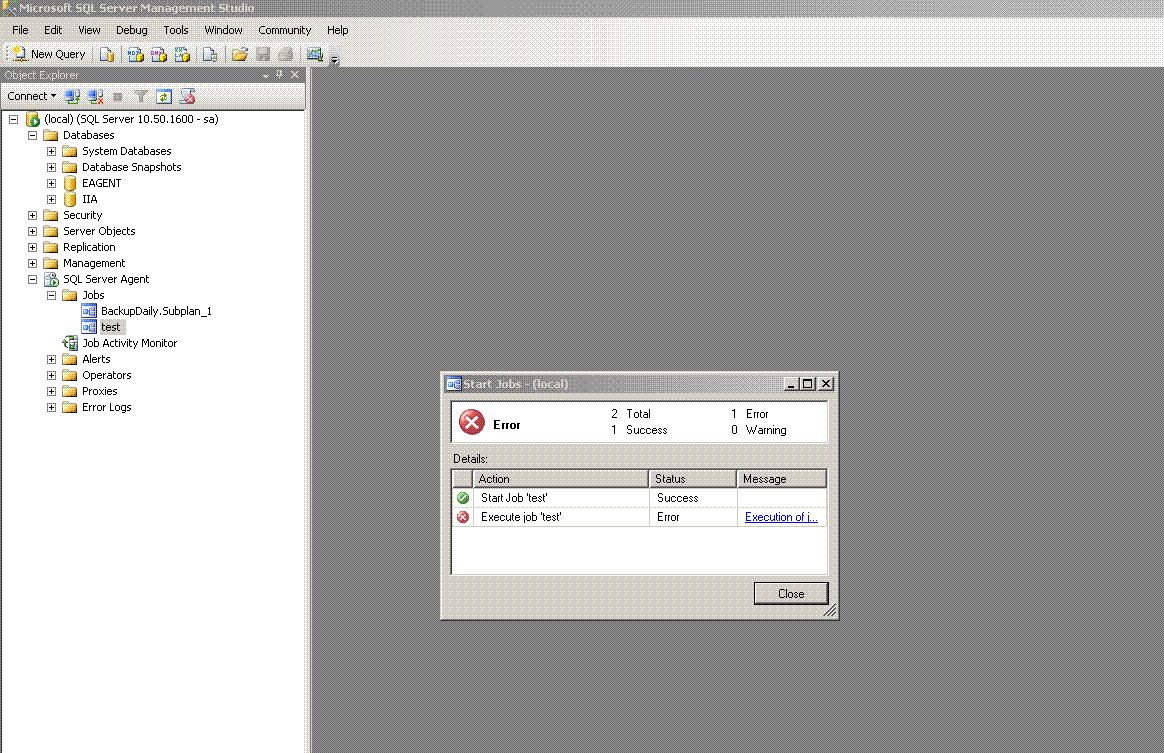Click the Message column header
This screenshot has height=753, width=1164.
point(782,479)
